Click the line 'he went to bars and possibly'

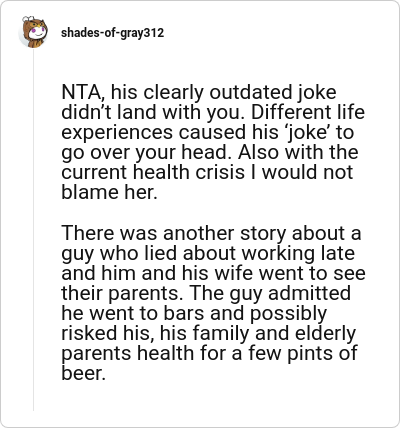(x=194, y=314)
